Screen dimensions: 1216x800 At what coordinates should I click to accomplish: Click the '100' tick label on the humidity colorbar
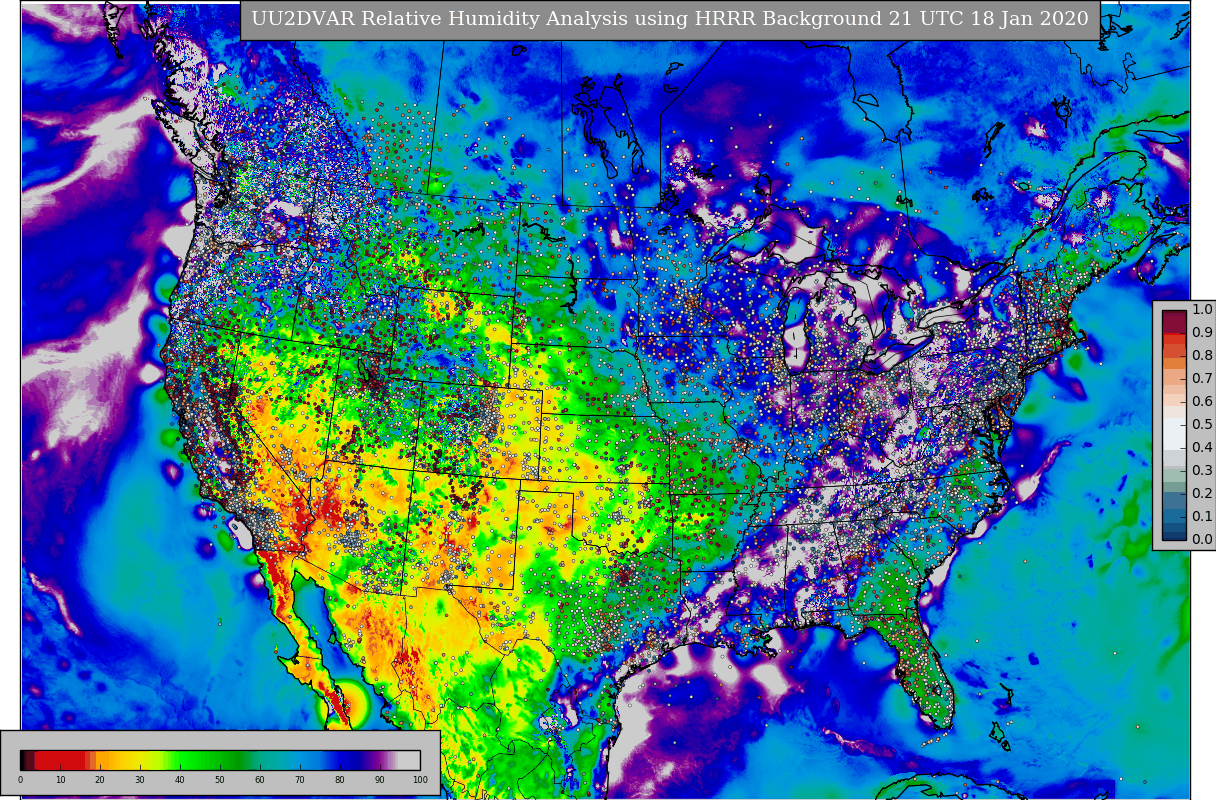coord(420,780)
